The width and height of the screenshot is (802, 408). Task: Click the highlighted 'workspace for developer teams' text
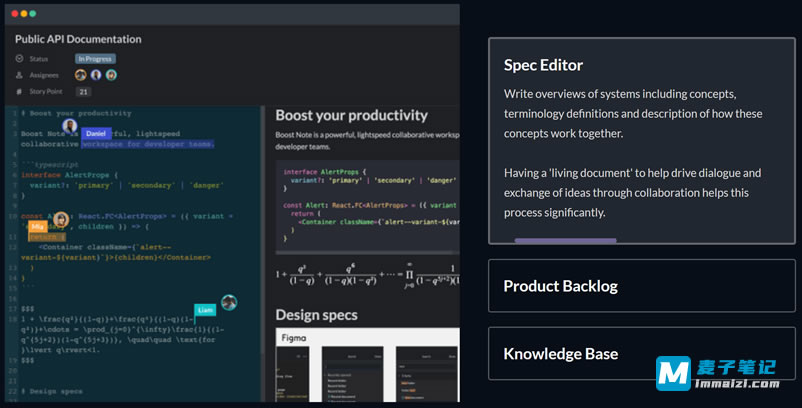[x=148, y=144]
